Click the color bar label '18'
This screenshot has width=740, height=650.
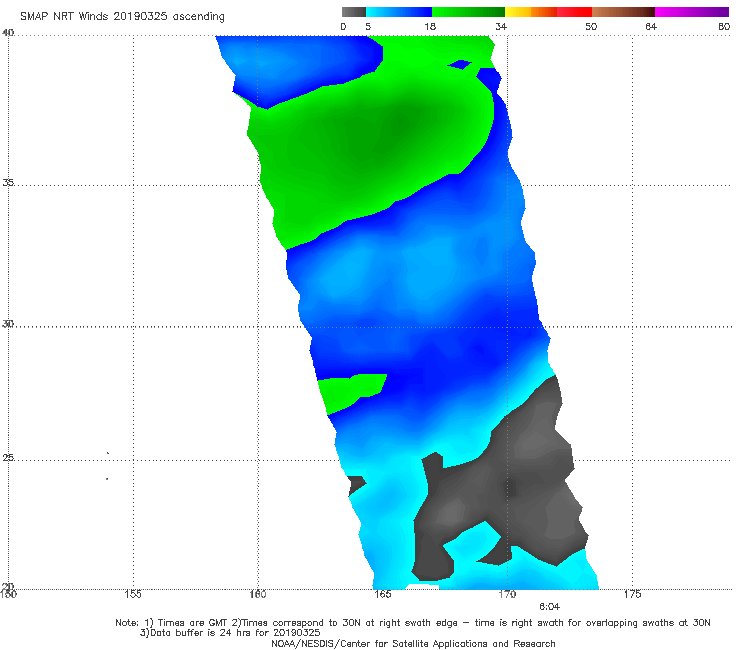tap(430, 26)
